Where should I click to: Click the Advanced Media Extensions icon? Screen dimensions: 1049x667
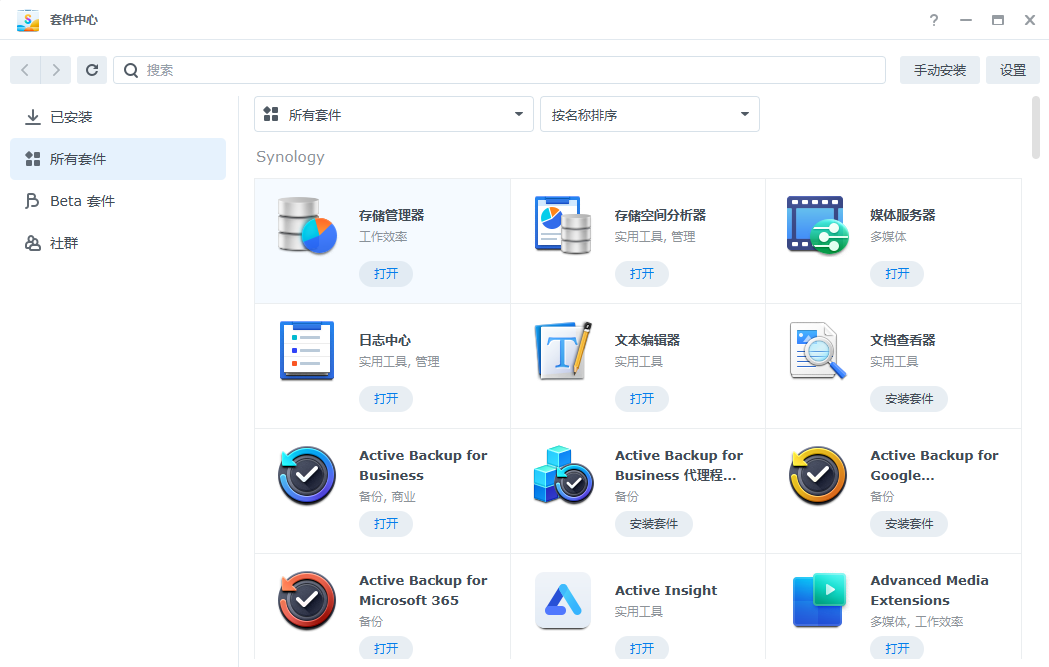(819, 601)
